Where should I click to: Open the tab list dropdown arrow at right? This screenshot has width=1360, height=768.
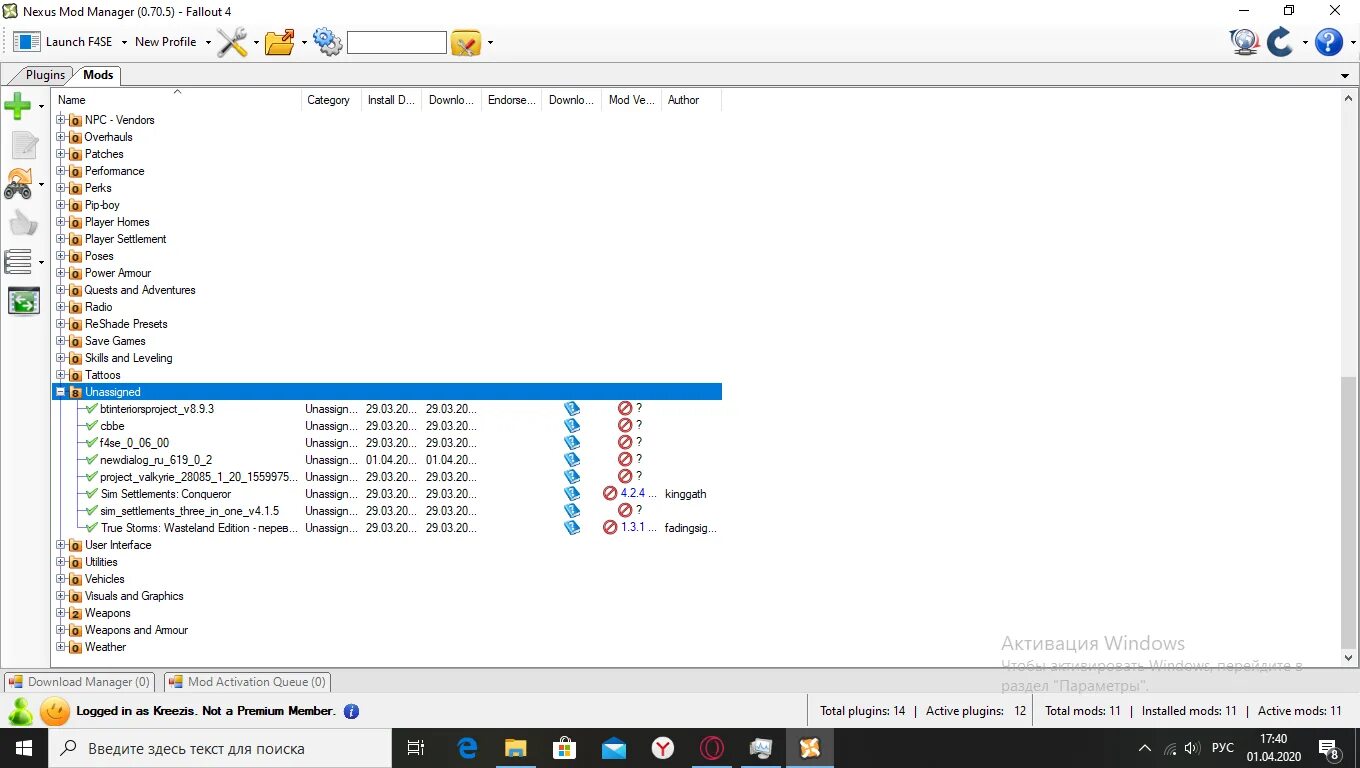click(x=1345, y=76)
